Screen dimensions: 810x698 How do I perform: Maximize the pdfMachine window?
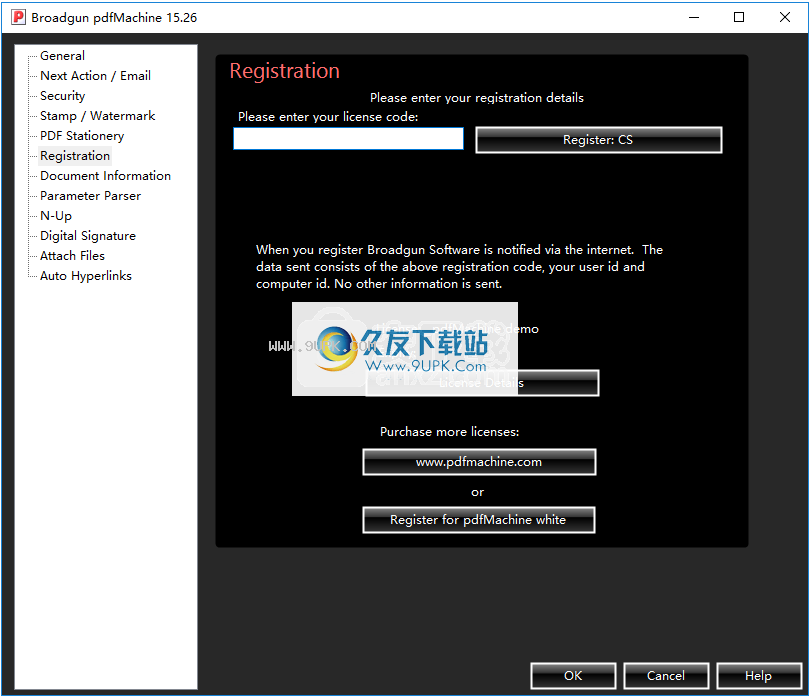click(739, 18)
